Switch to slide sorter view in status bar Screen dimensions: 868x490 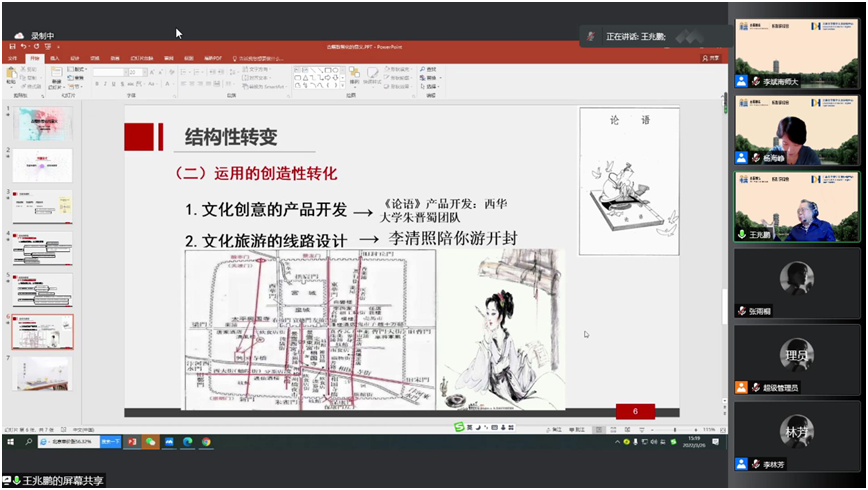tap(613, 430)
